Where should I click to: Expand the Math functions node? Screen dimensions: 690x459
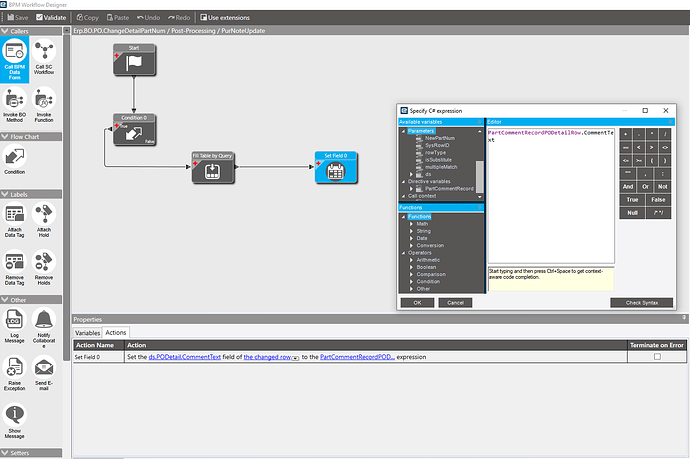411,224
